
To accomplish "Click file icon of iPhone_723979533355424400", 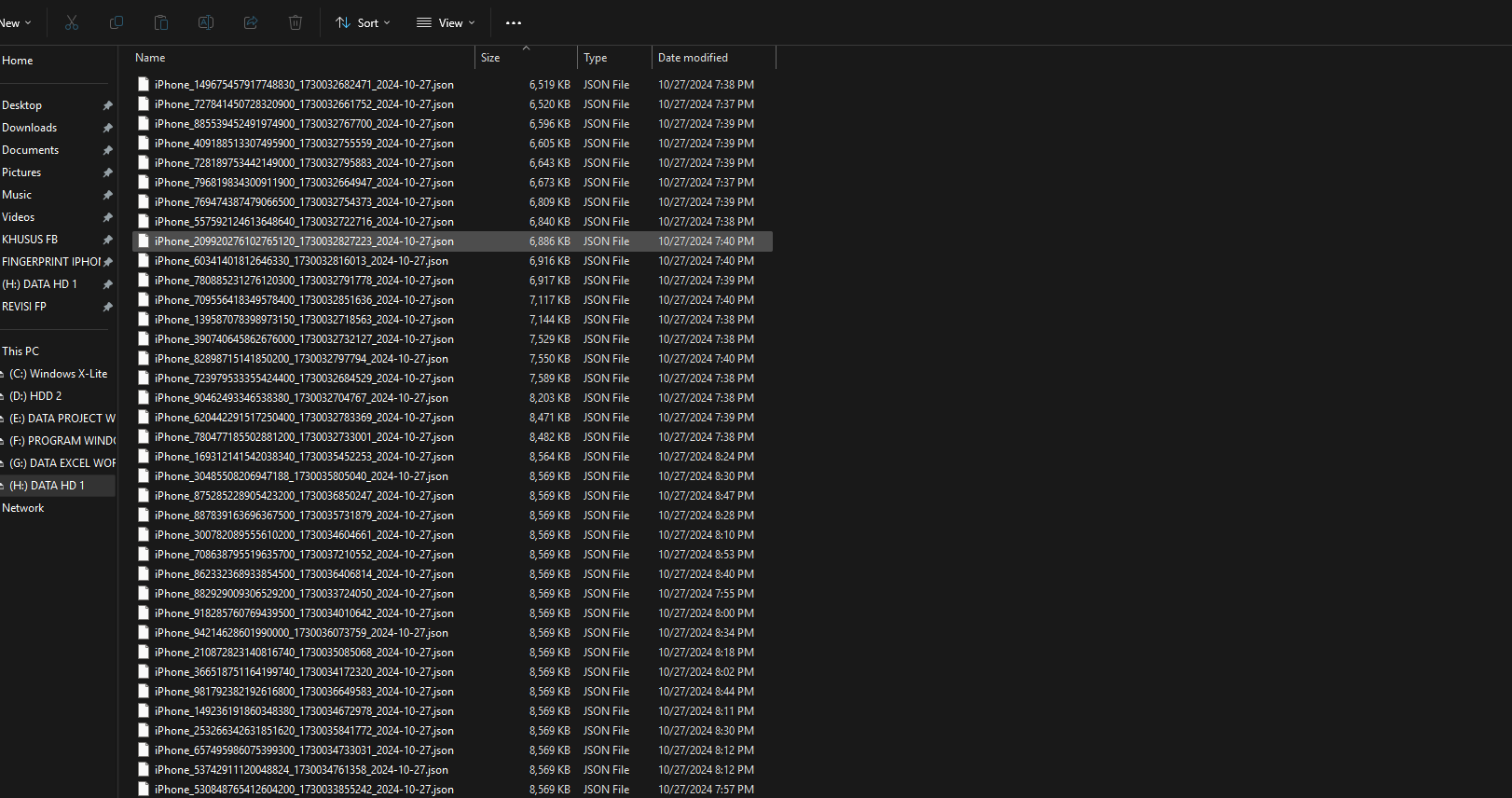I will click(x=144, y=378).
